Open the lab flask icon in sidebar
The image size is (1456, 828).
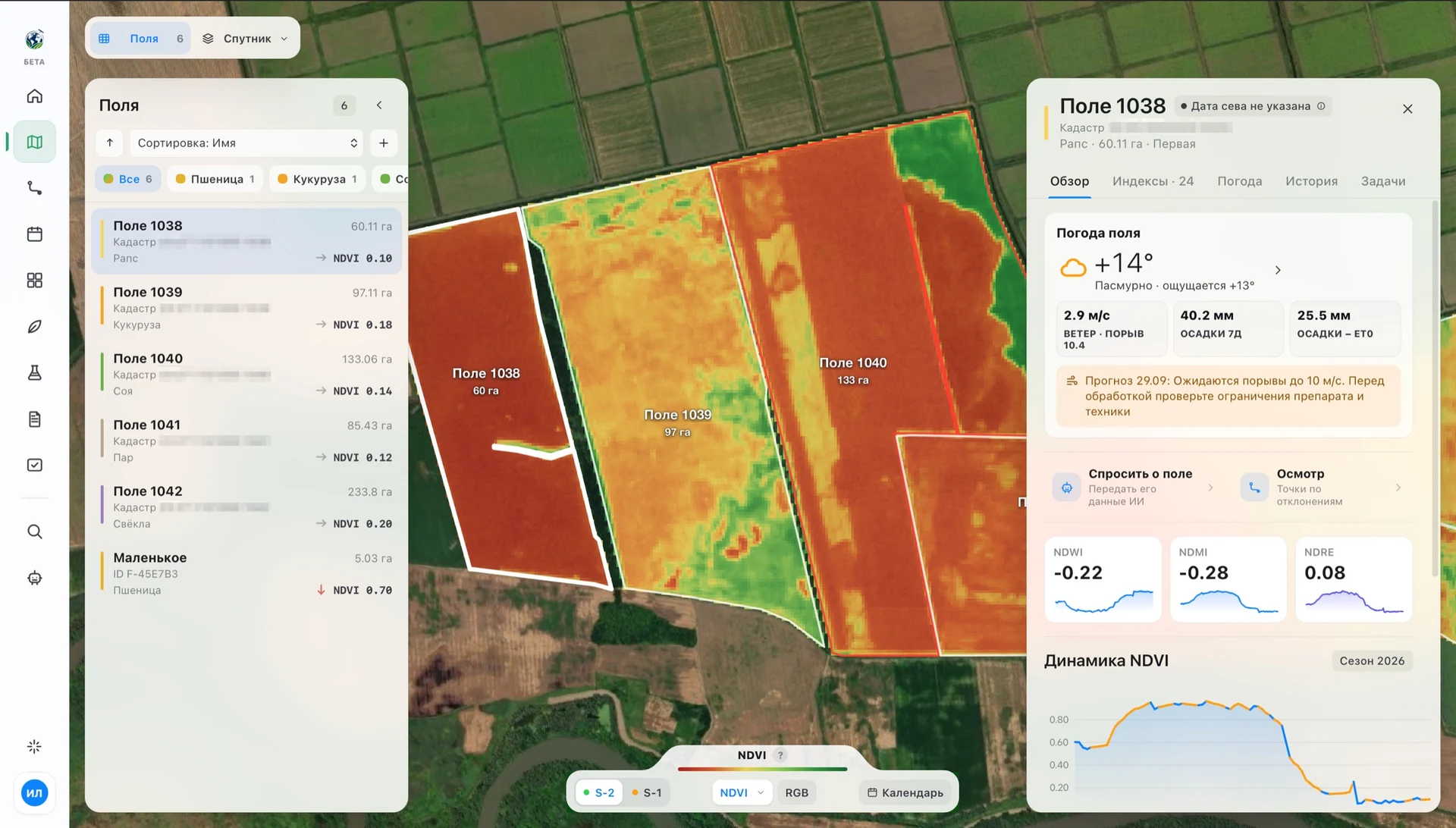pos(34,373)
